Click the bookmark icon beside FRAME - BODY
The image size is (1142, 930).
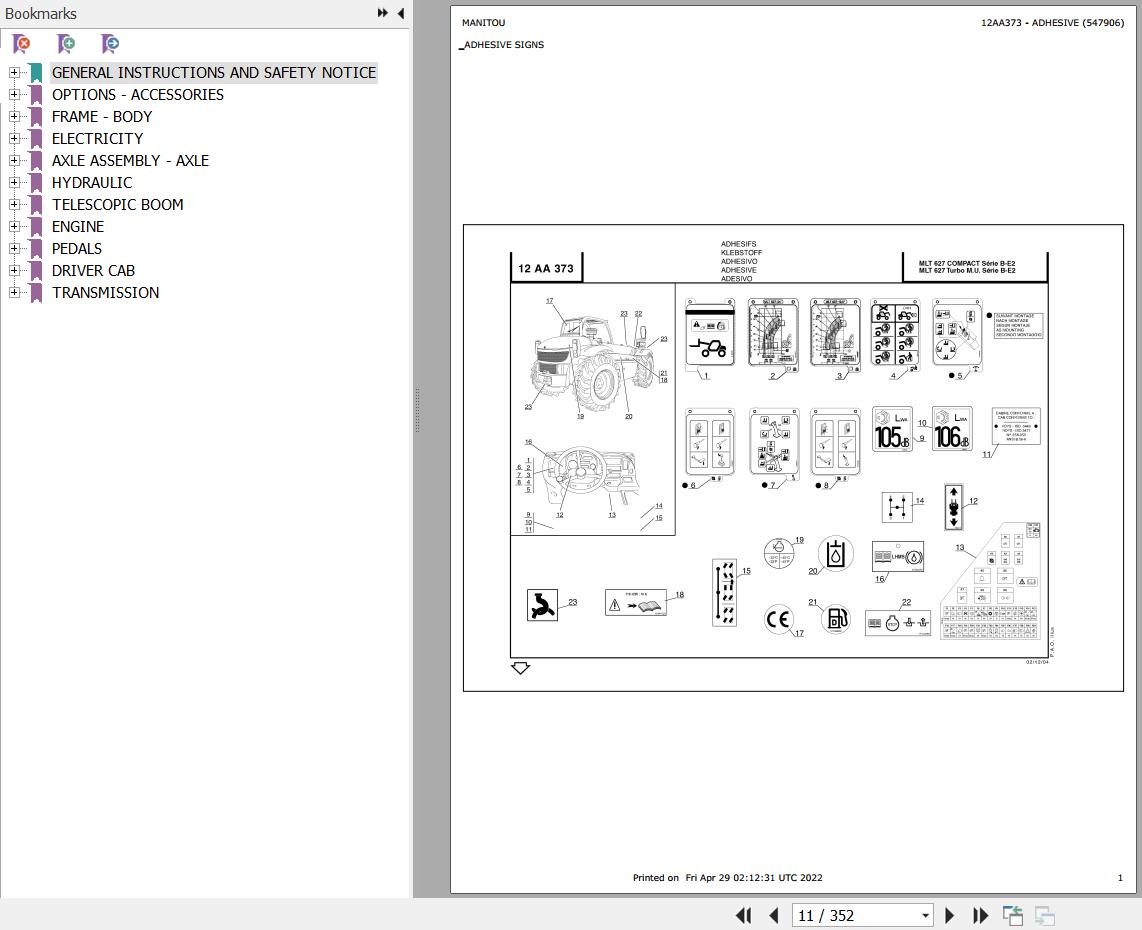[x=36, y=117]
